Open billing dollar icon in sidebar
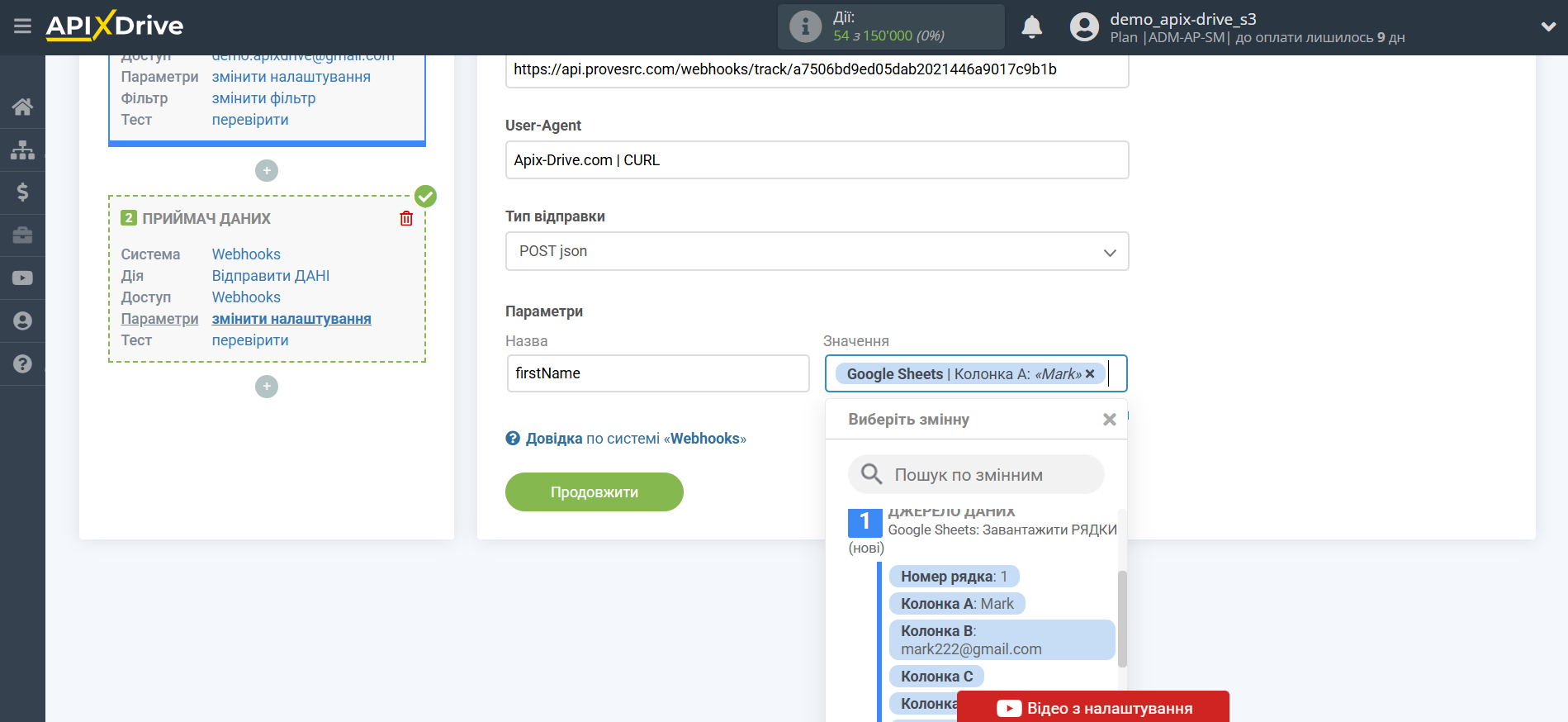Viewport: 1568px width, 722px height. pyautogui.click(x=22, y=192)
